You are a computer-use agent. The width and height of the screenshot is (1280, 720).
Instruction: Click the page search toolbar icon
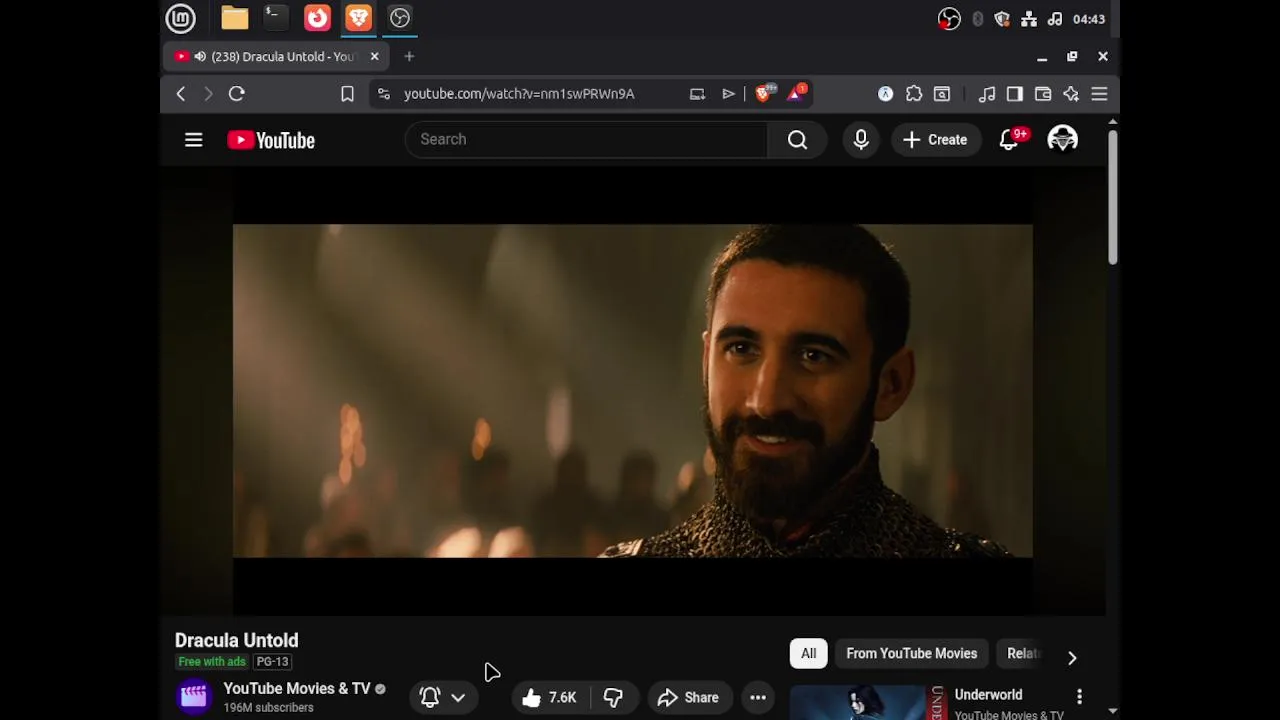(x=942, y=94)
